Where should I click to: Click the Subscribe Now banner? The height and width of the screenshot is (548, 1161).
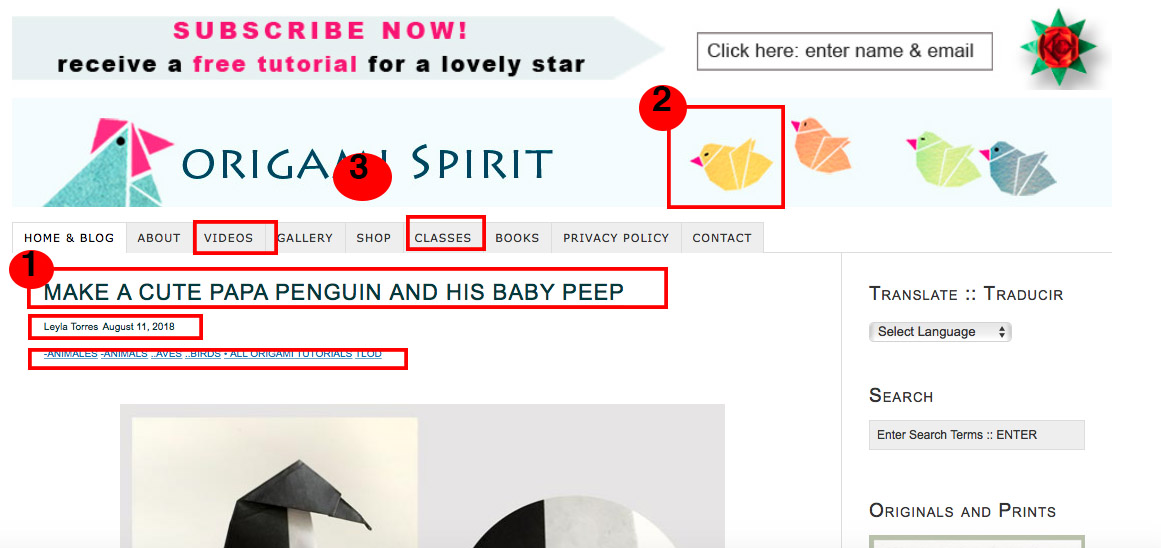(x=337, y=48)
